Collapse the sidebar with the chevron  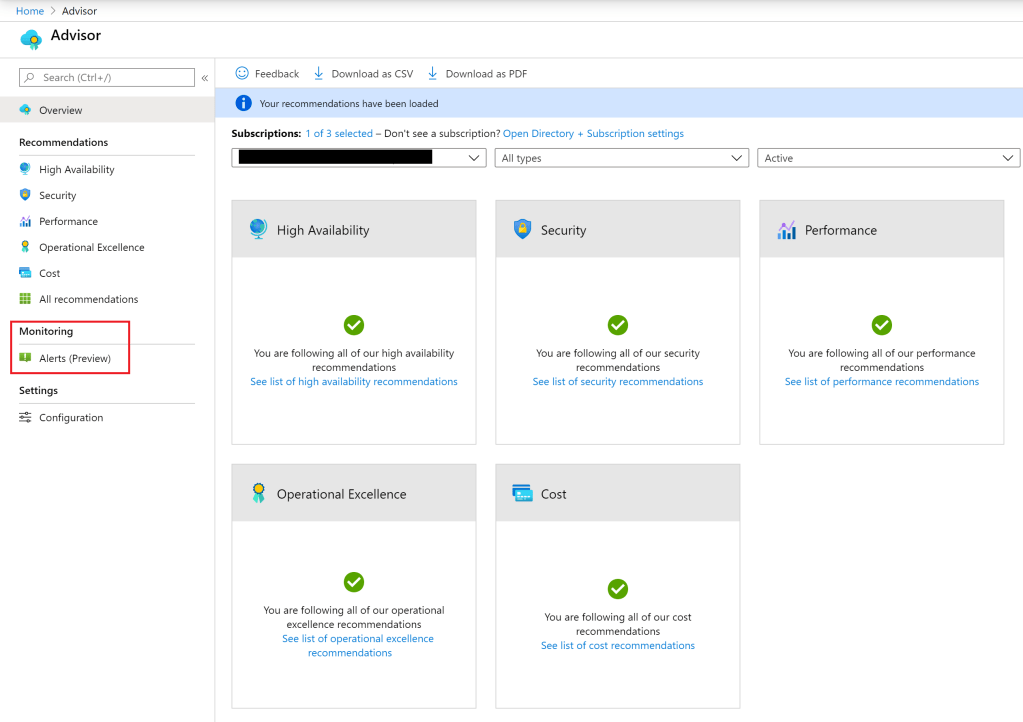pyautogui.click(x=205, y=78)
